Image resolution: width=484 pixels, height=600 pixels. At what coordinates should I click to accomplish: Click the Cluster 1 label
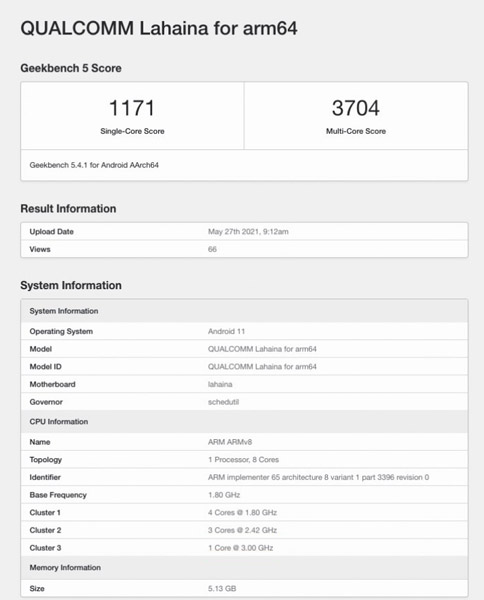tap(45, 512)
